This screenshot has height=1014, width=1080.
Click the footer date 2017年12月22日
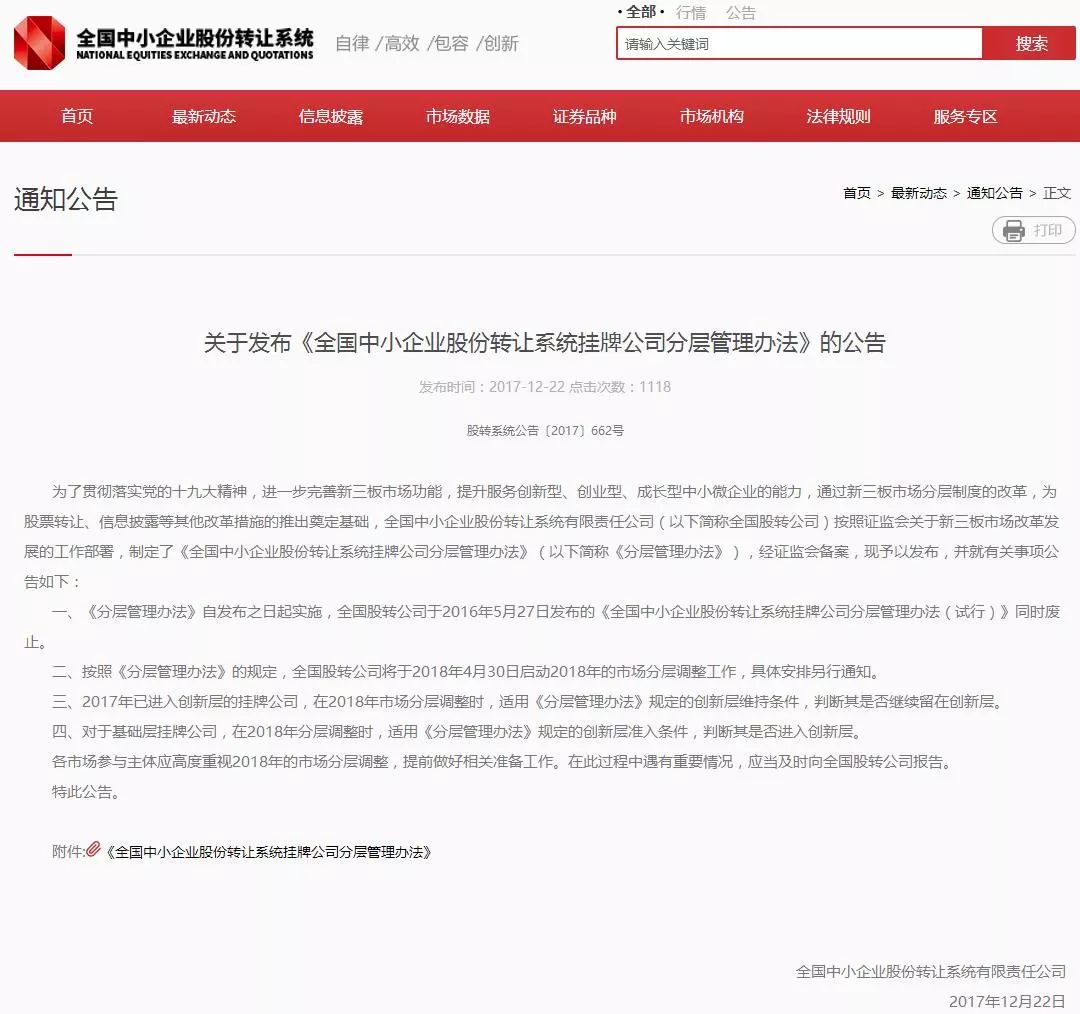click(x=1007, y=1001)
